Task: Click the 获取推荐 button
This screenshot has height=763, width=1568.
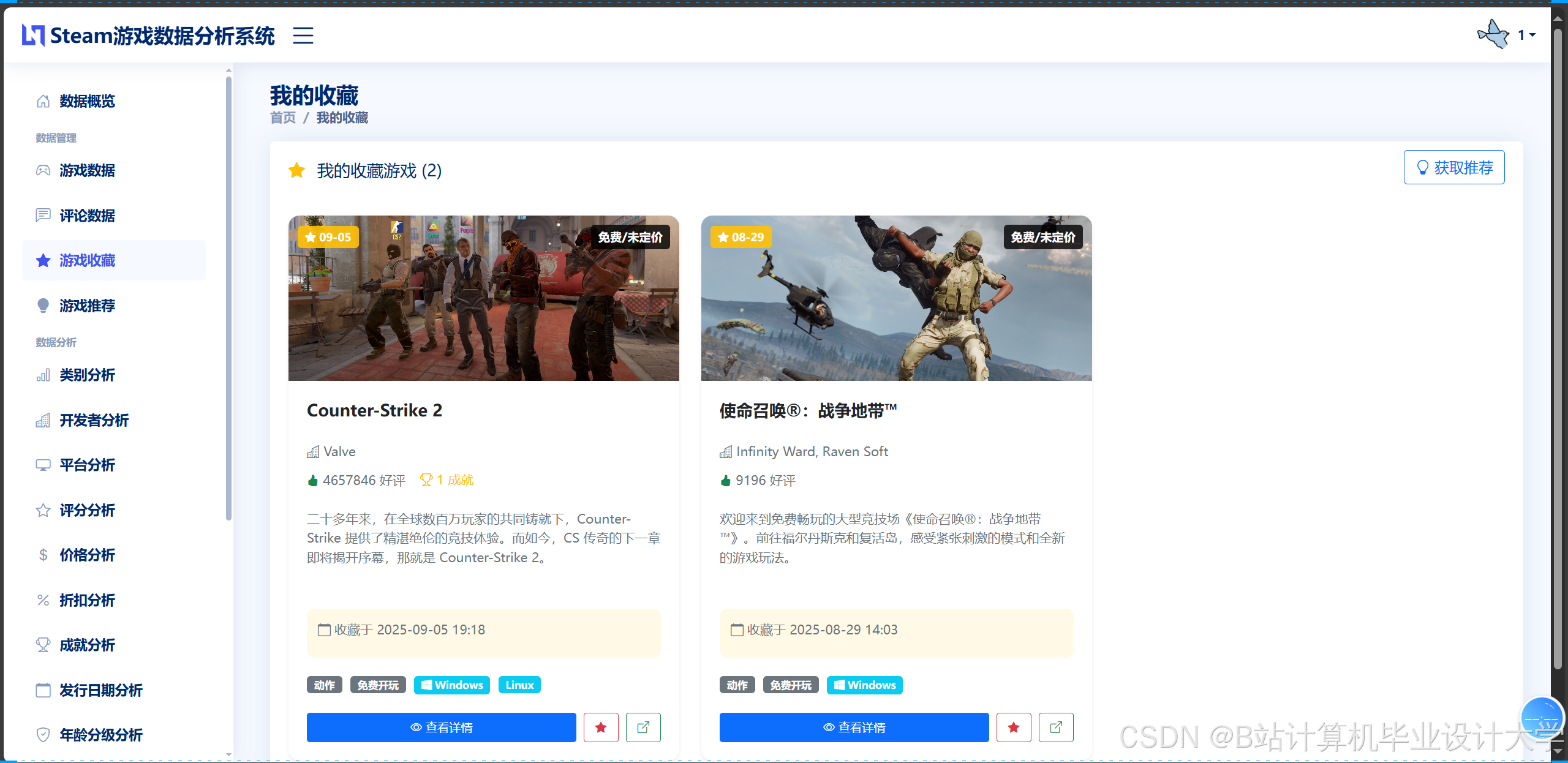Action: tap(1454, 167)
